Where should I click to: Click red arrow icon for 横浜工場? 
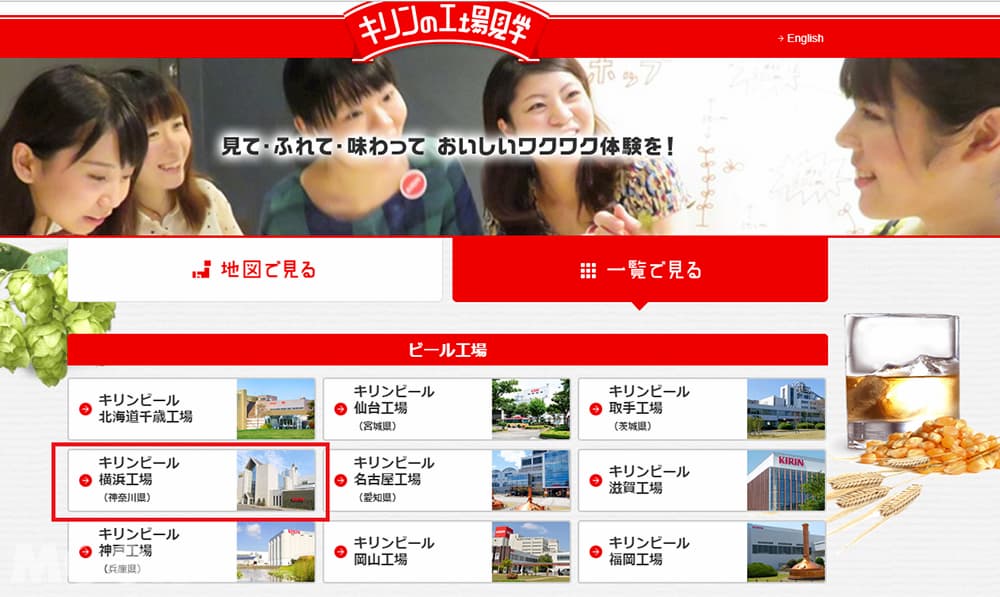(x=85, y=480)
